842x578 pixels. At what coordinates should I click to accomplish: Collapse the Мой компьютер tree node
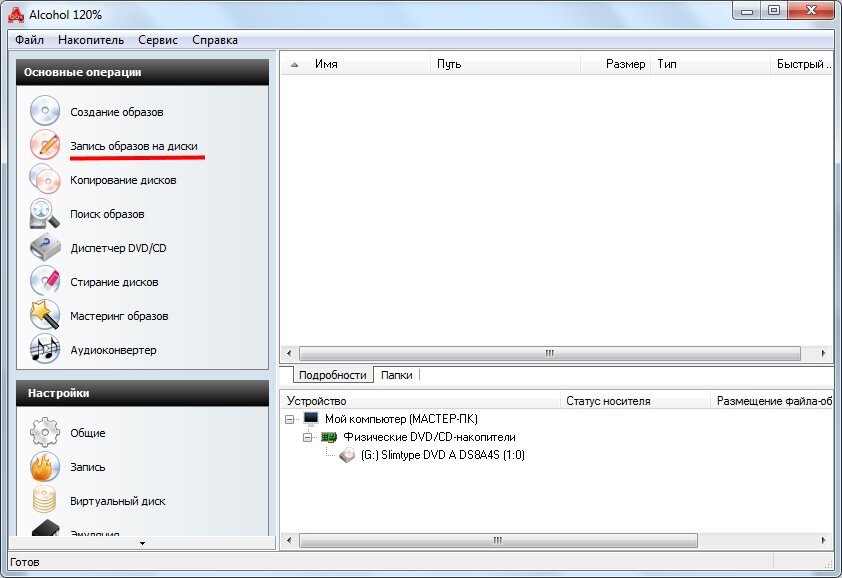[289, 419]
